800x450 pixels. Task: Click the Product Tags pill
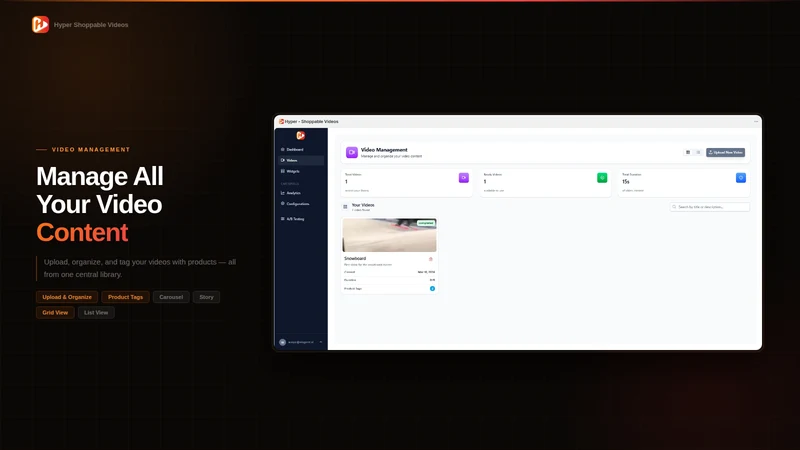click(x=126, y=297)
